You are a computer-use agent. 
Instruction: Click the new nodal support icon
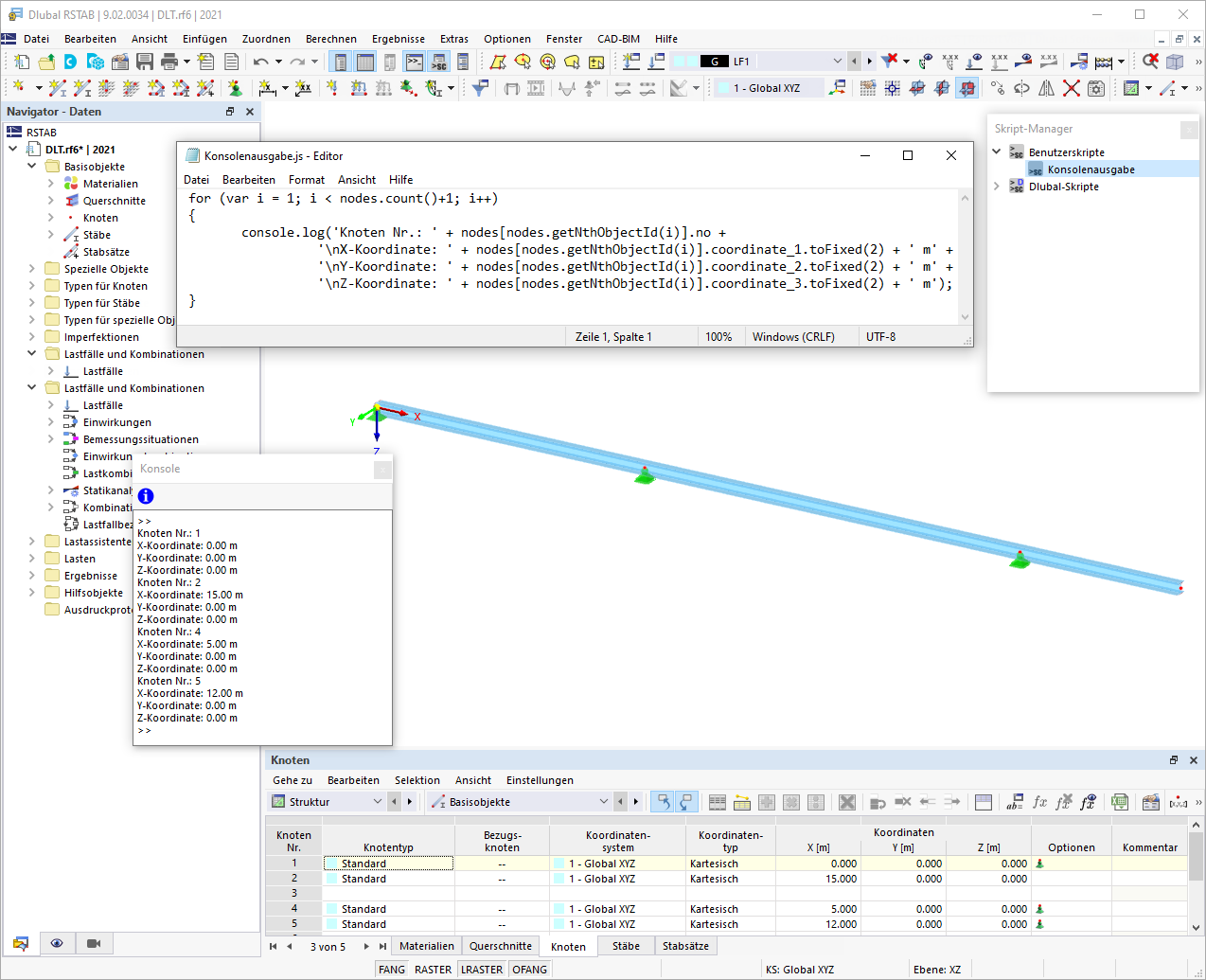pyautogui.click(x=236, y=88)
